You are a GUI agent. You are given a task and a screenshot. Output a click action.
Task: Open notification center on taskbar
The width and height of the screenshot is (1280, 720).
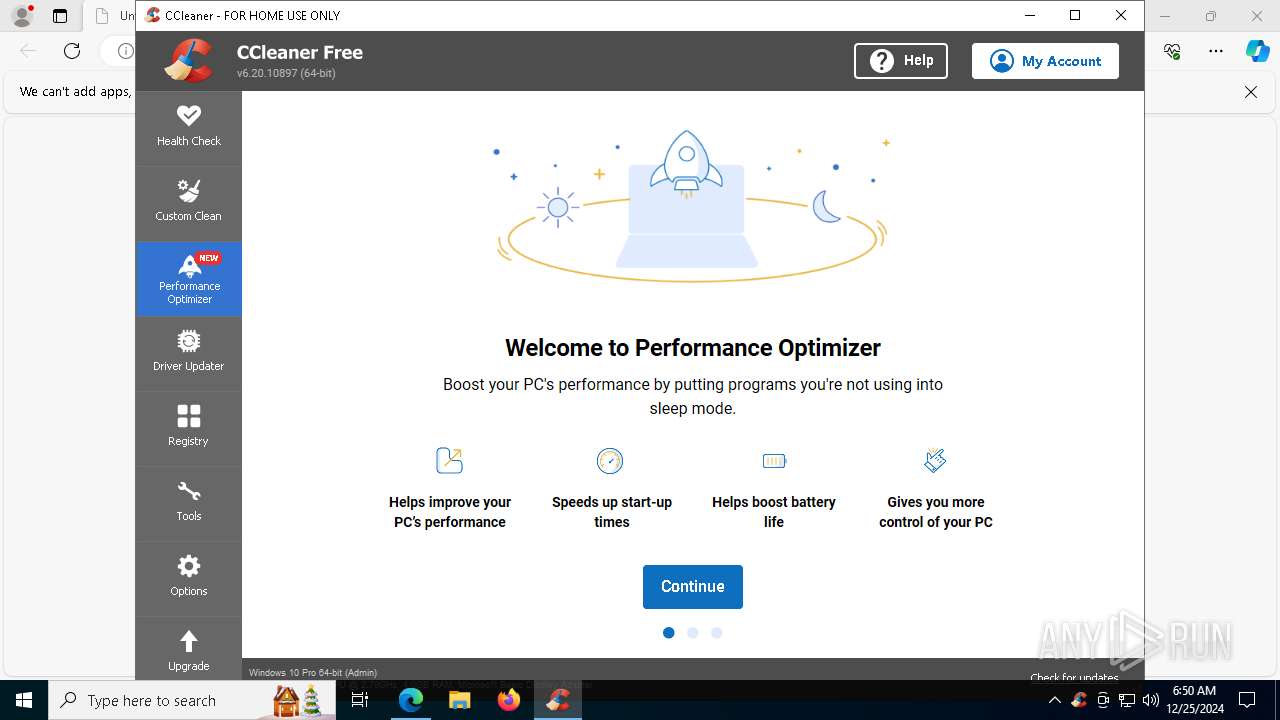click(x=1247, y=700)
